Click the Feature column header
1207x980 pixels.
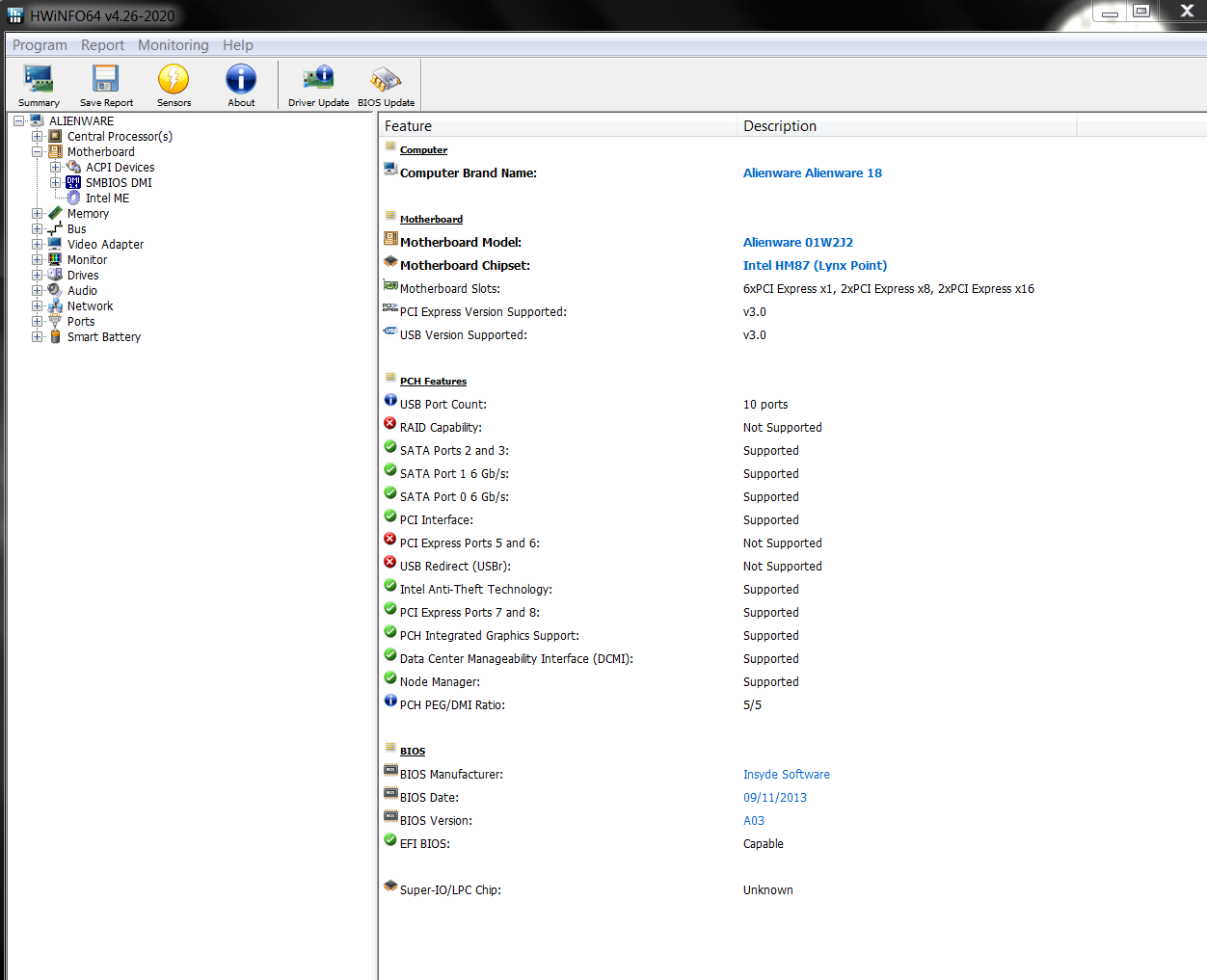coord(558,126)
